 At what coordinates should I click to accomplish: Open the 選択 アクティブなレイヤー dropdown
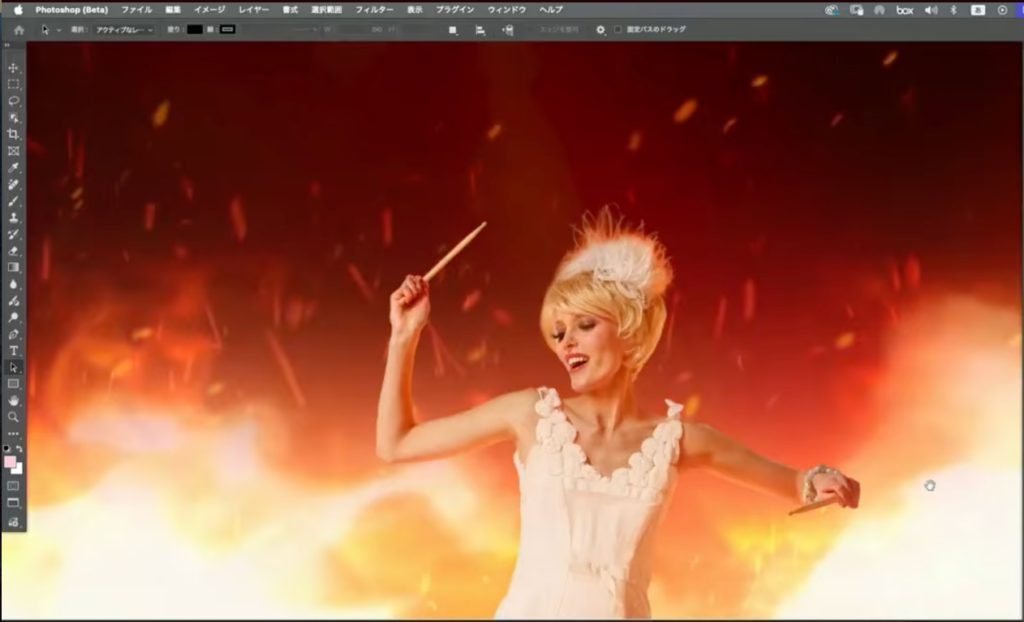point(124,30)
